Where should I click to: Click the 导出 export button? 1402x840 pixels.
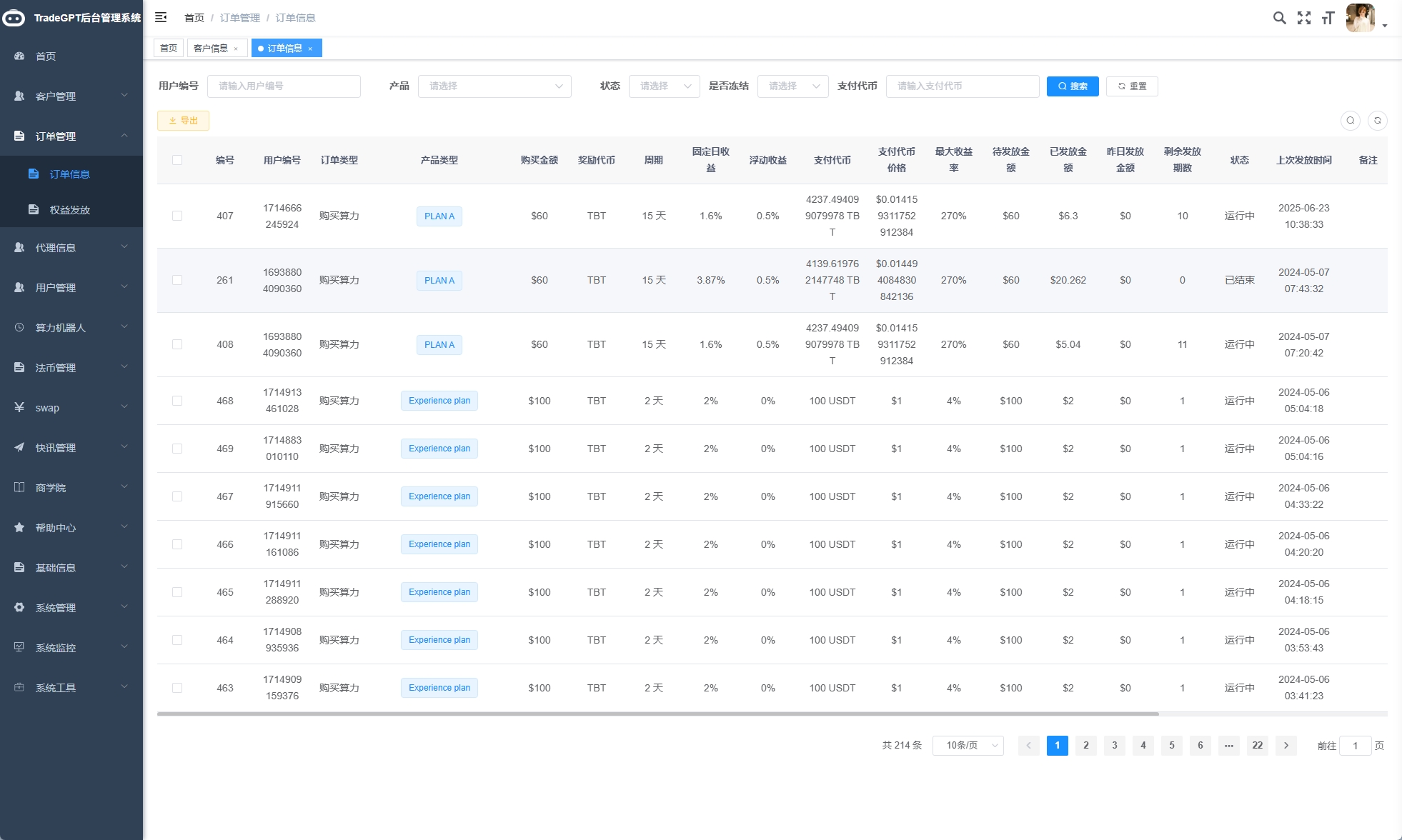[x=183, y=121]
